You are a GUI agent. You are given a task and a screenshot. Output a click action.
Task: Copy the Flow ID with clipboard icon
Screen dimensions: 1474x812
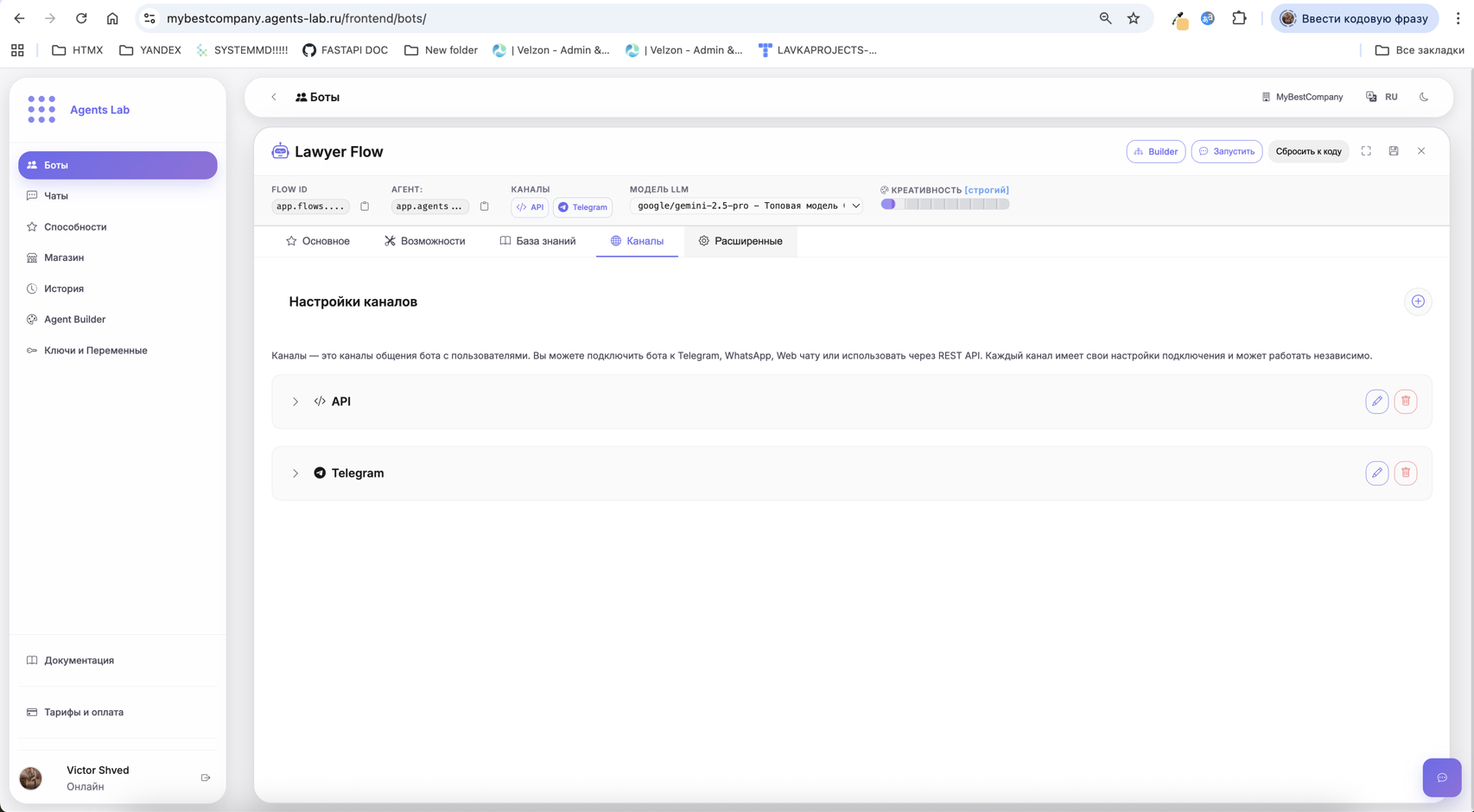tap(365, 206)
